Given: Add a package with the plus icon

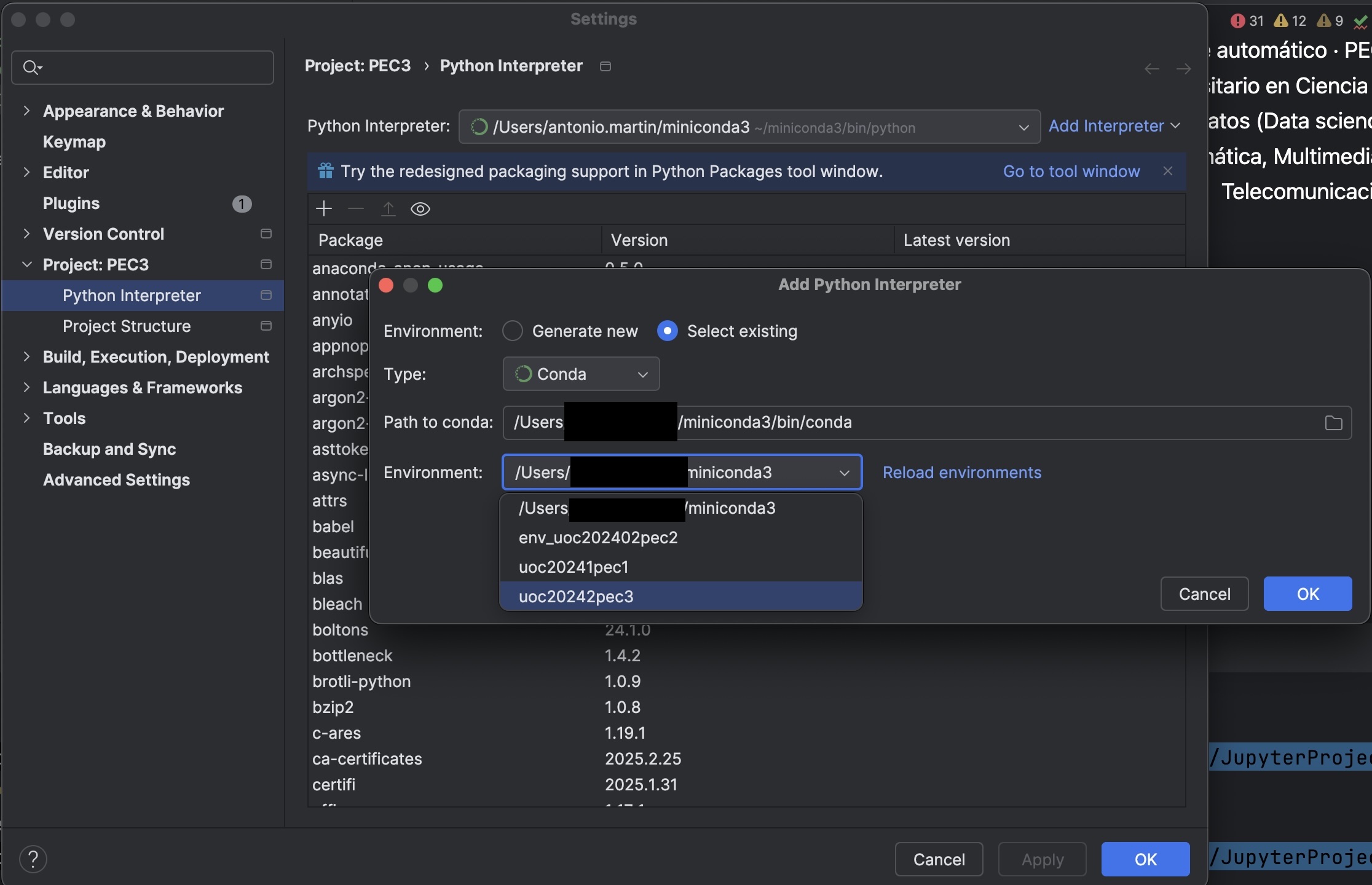Looking at the screenshot, I should click(324, 209).
